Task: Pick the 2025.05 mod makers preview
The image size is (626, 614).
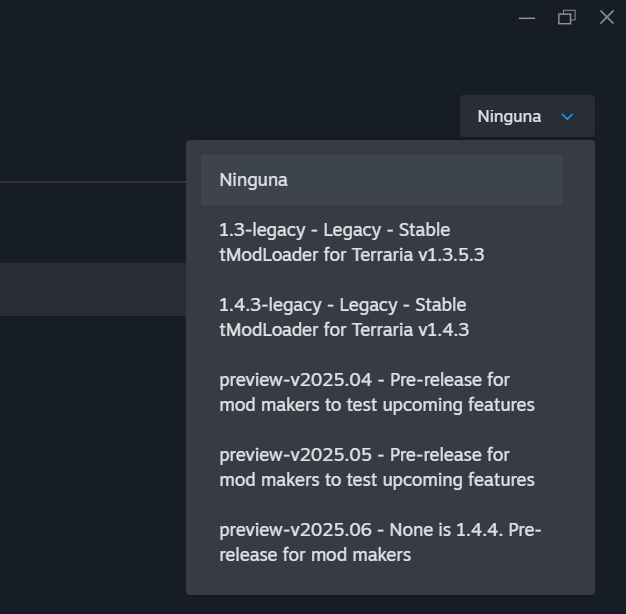Action: pyautogui.click(x=376, y=467)
